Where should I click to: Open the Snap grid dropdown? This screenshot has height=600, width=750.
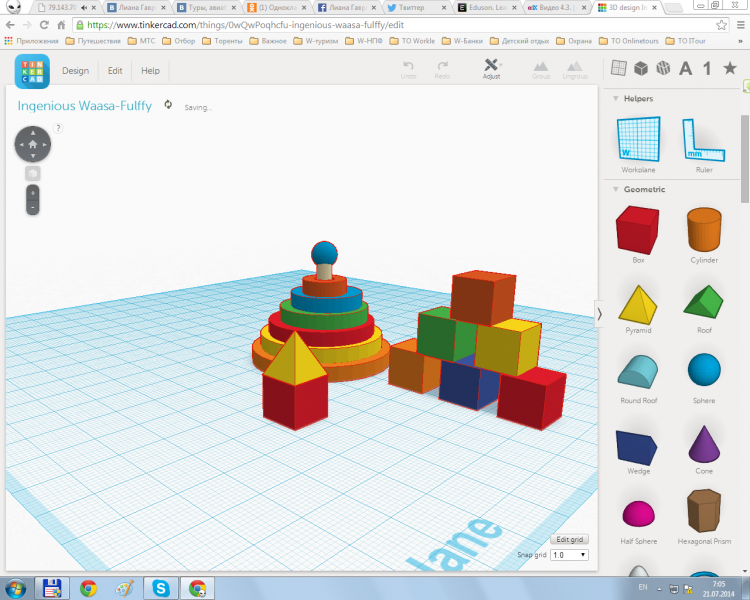tap(569, 555)
